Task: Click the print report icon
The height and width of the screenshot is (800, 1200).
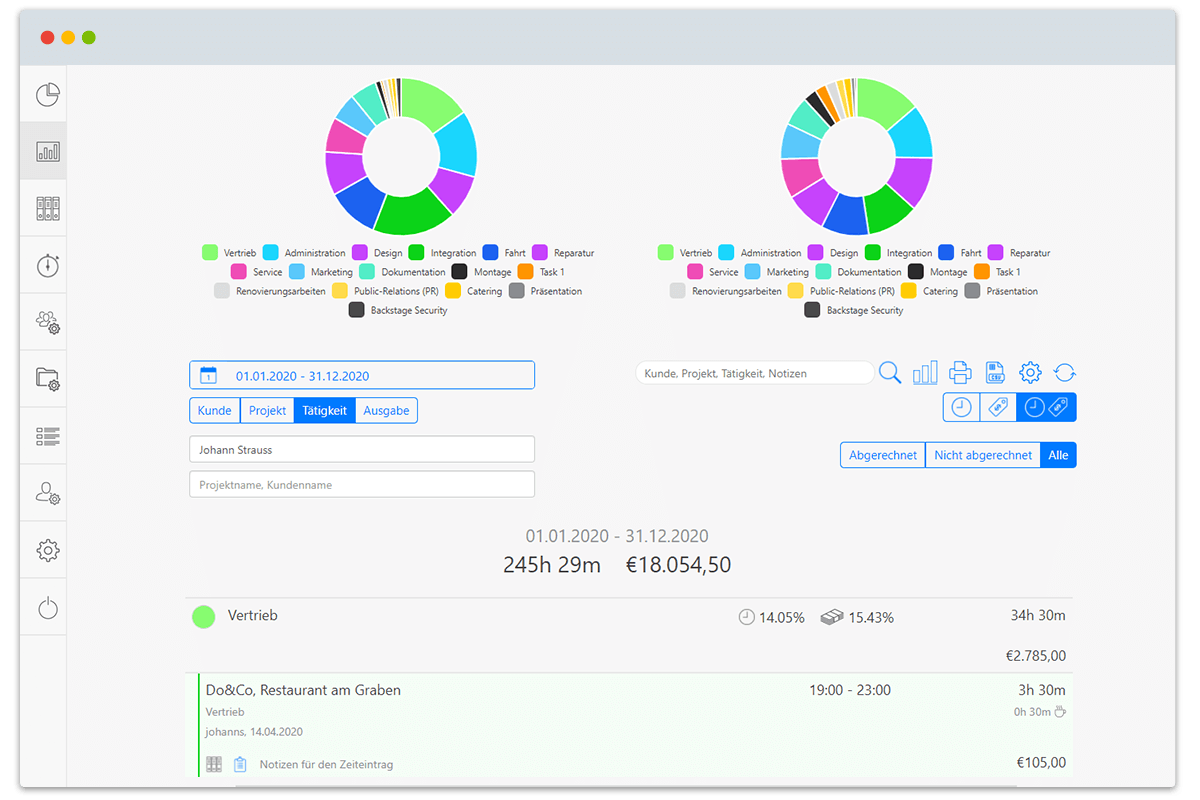Action: pyautogui.click(x=960, y=373)
